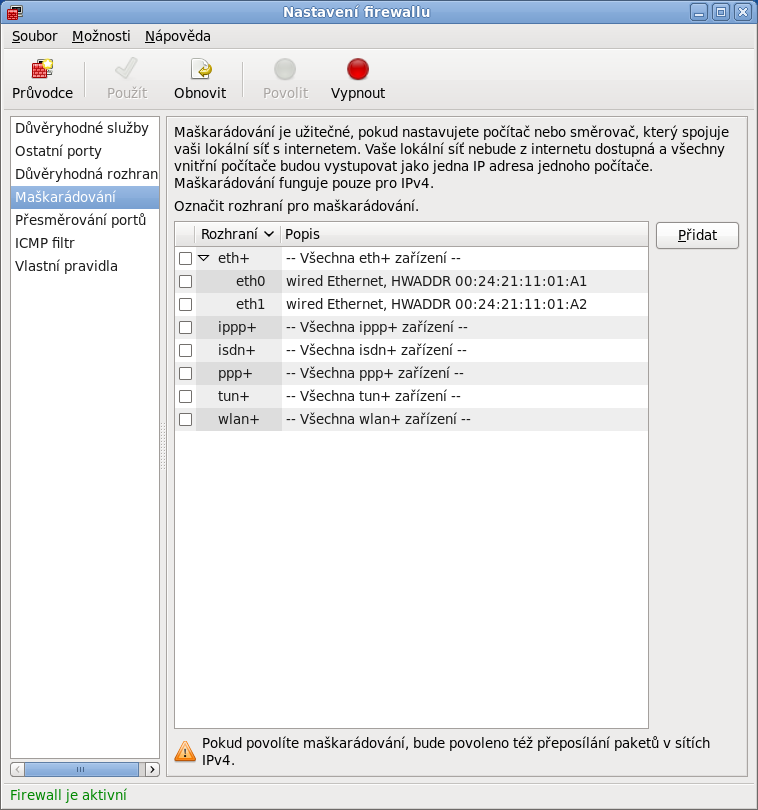Click the Popis column header

coord(464,235)
